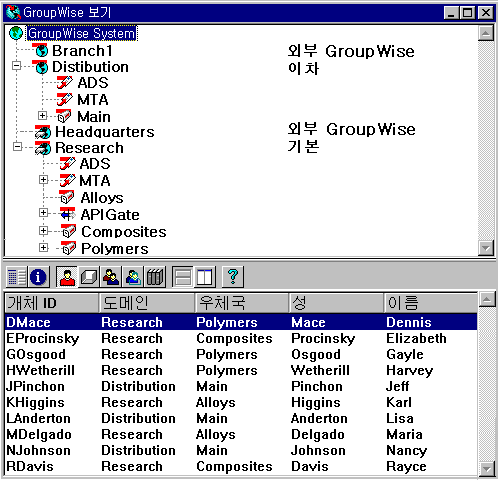Click the blue information icon

pyautogui.click(x=38, y=277)
